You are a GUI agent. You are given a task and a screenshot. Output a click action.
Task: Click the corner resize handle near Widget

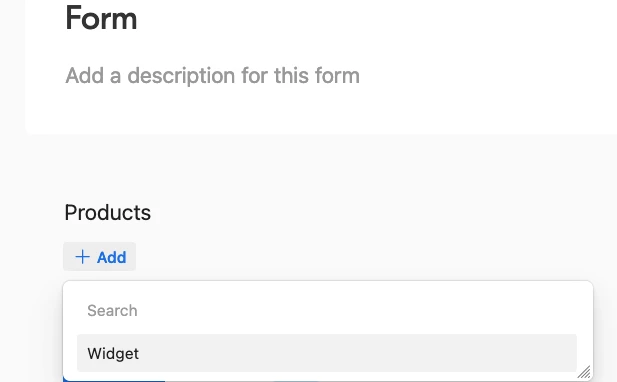(584, 372)
